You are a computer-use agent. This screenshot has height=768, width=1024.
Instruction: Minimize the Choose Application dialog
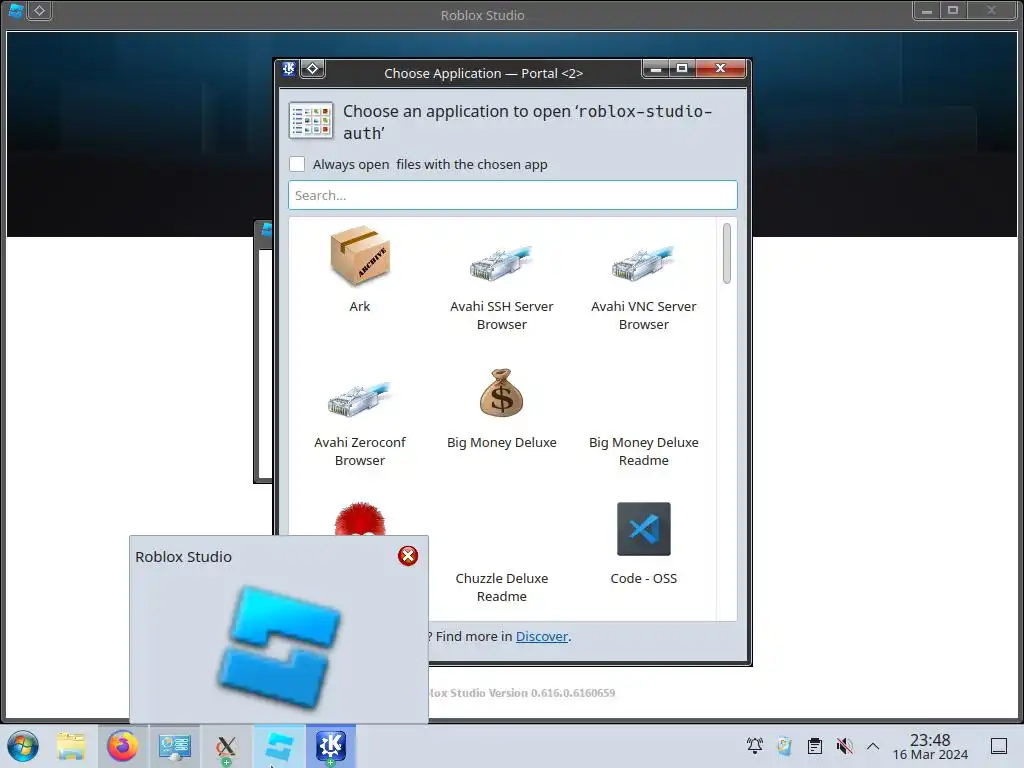(656, 68)
